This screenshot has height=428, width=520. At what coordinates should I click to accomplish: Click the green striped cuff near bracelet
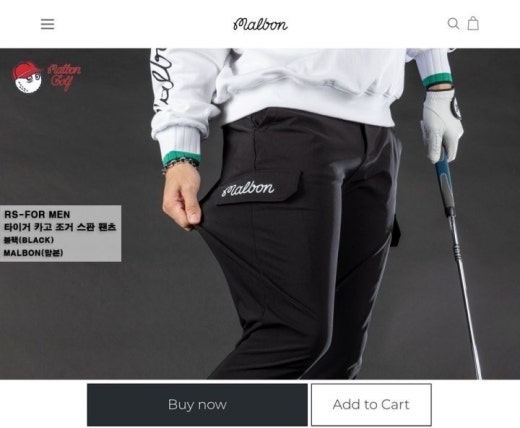click(181, 157)
